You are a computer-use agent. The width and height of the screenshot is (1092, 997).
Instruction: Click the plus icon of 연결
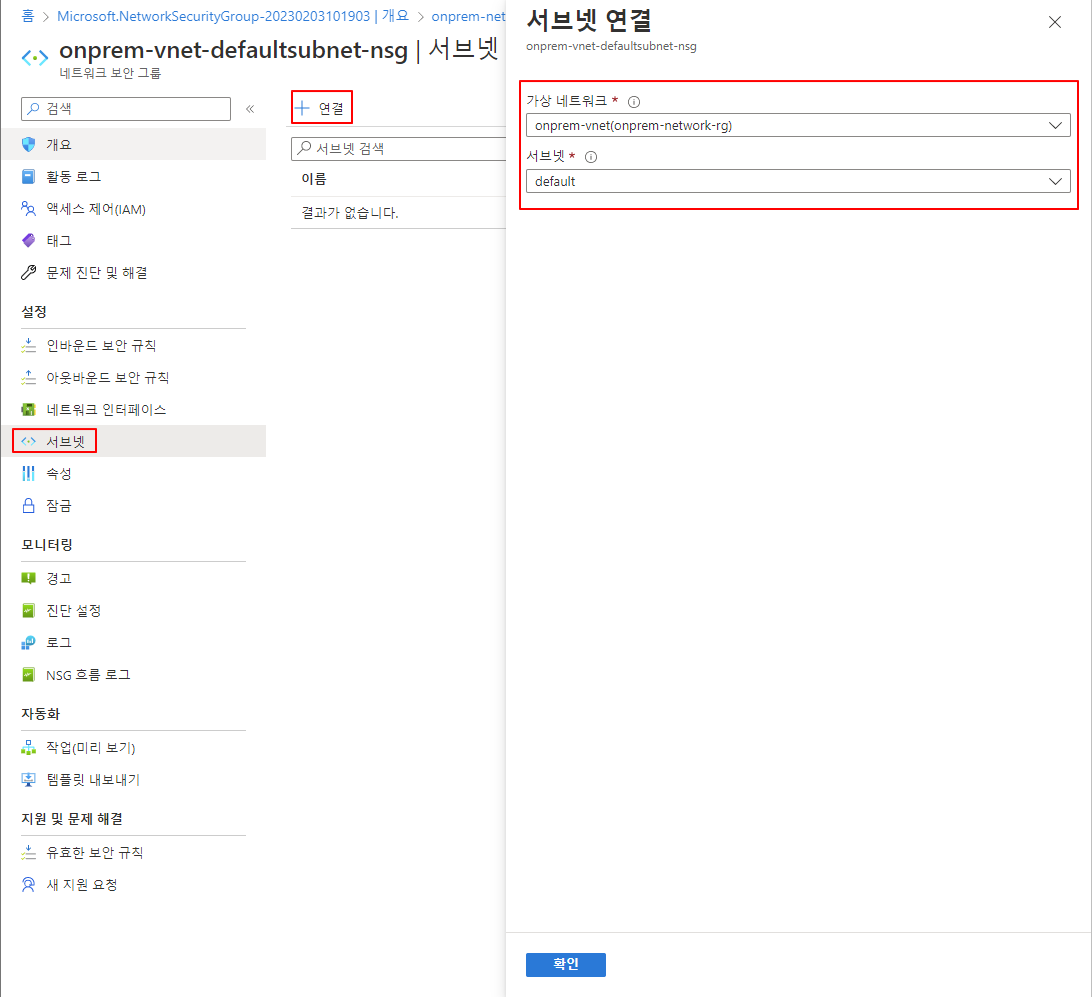pyautogui.click(x=302, y=108)
